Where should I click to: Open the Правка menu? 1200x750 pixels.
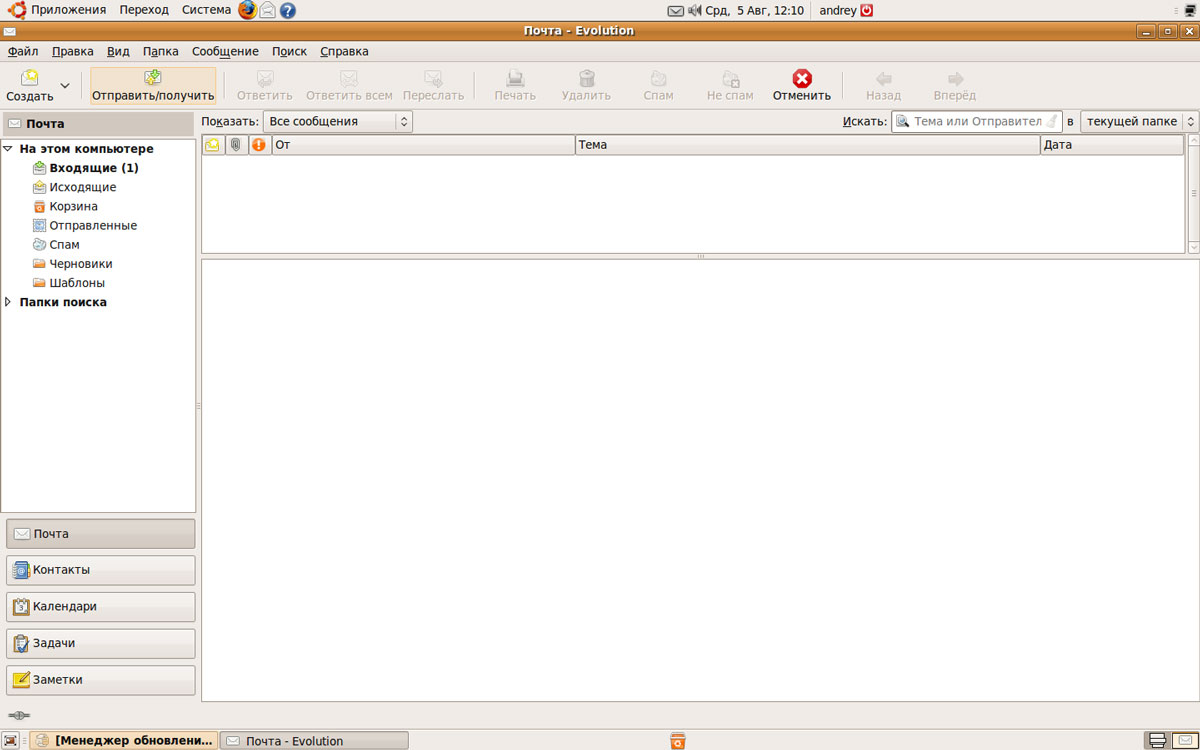73,51
